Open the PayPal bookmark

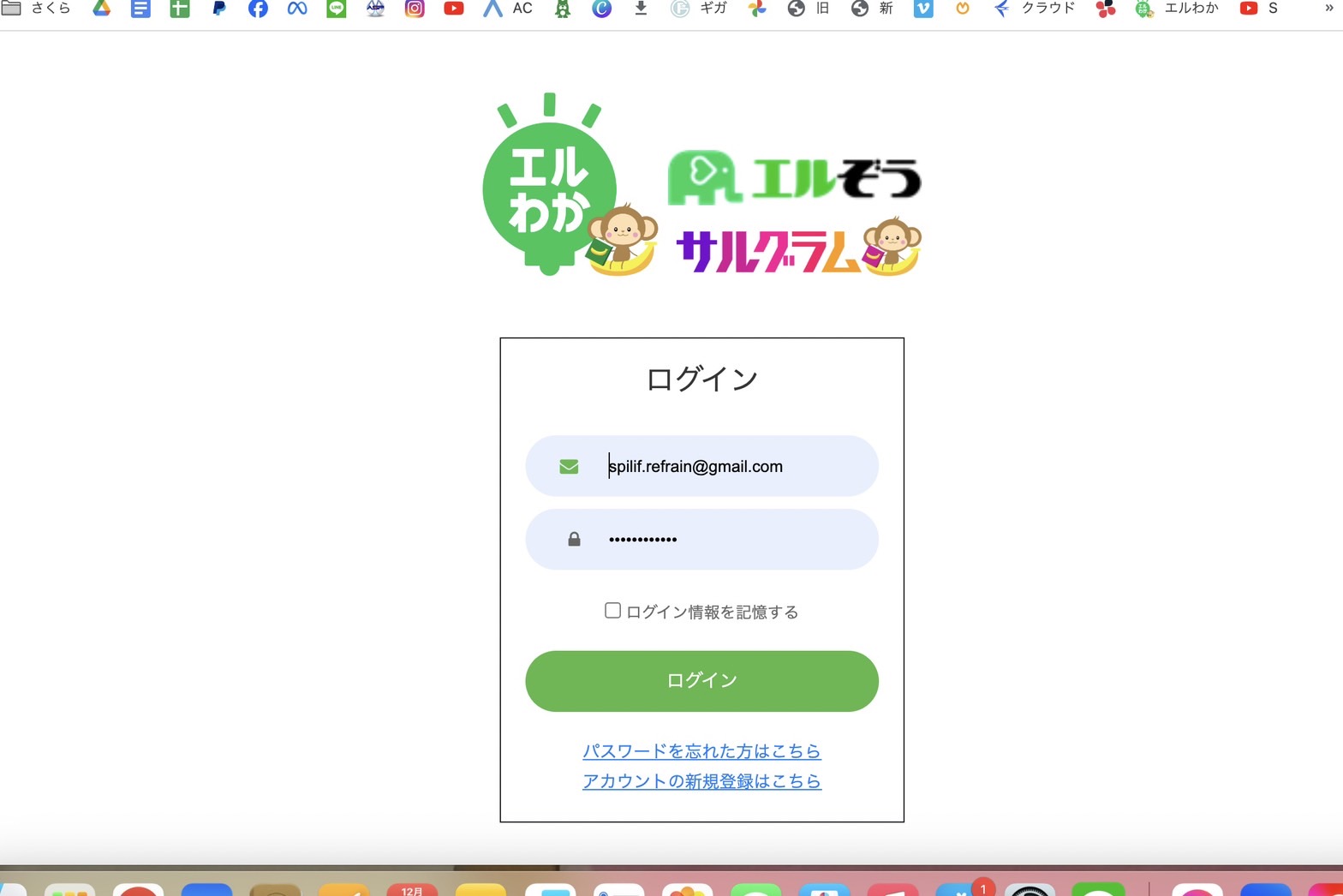(219, 9)
